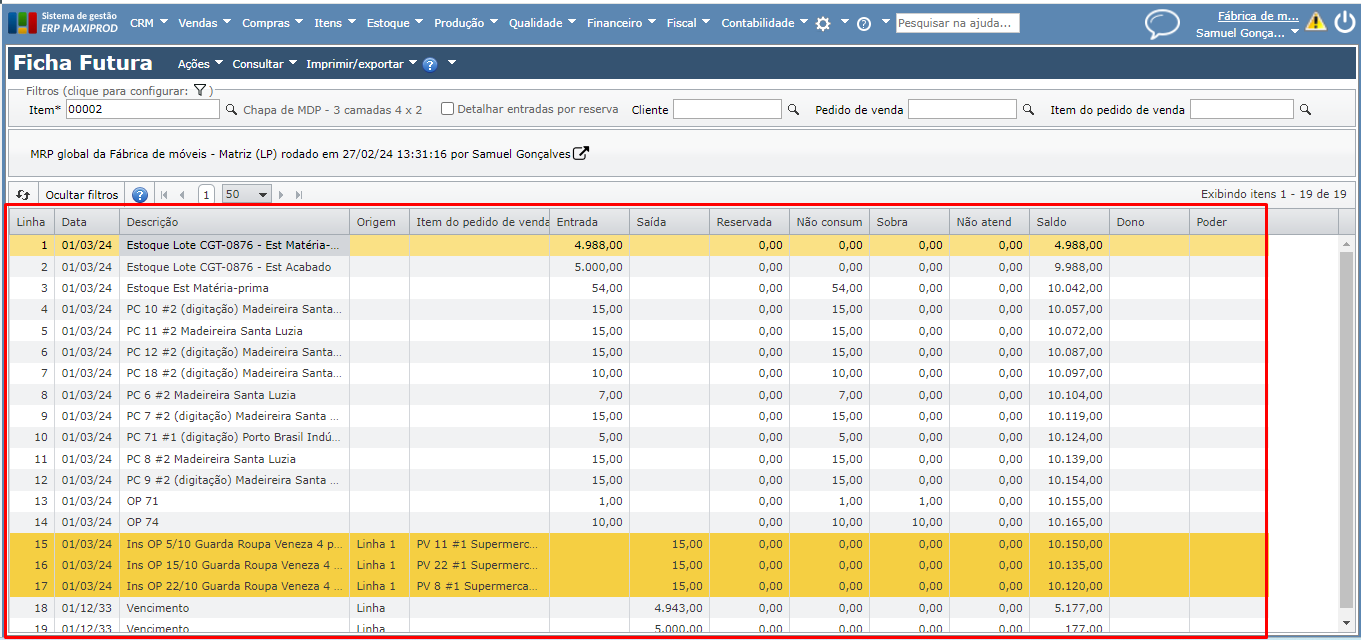Click the power logout icon
Screen dimensions: 1361x640
[x=1344, y=22]
